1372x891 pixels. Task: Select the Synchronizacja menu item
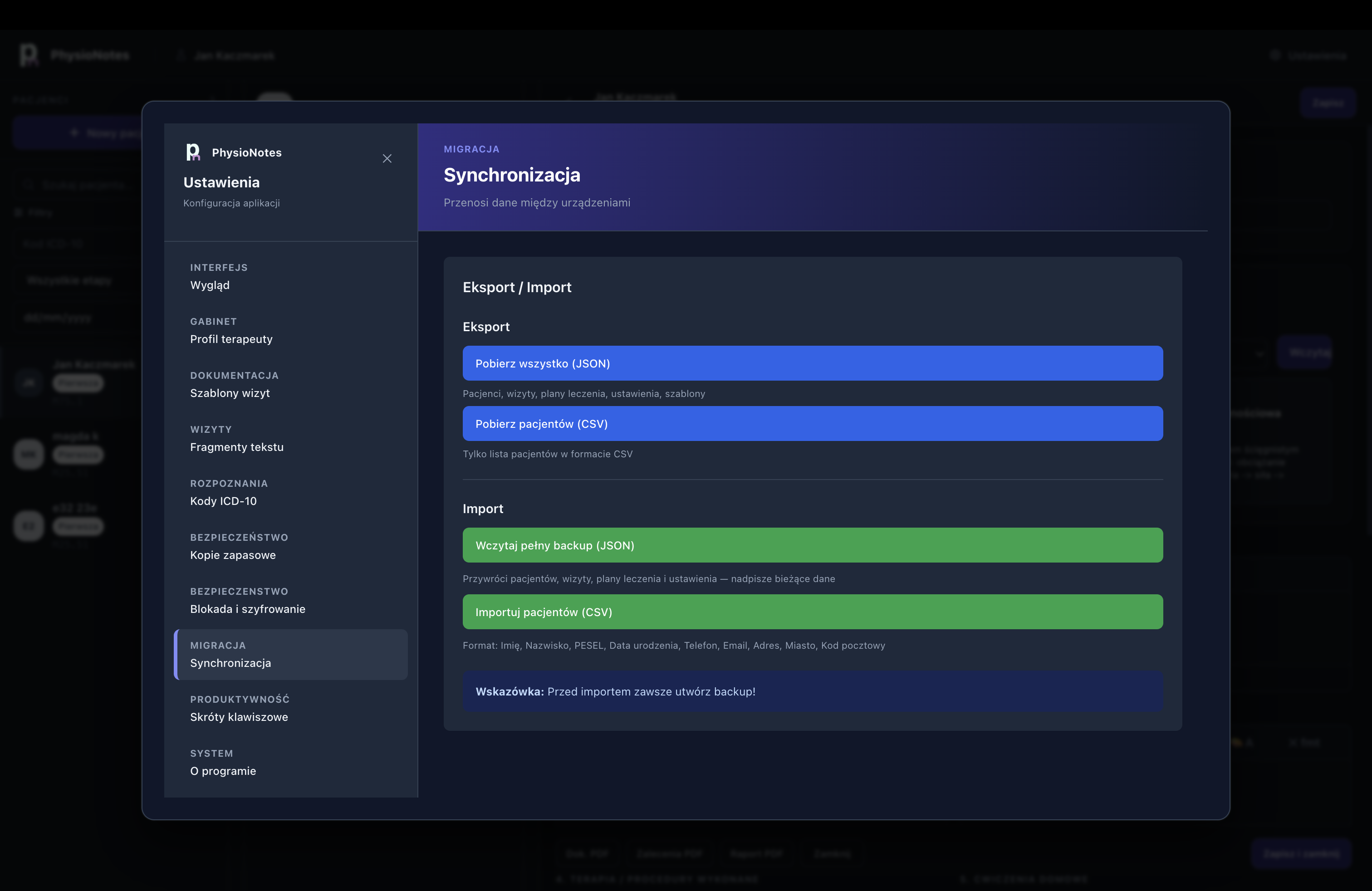pyautogui.click(x=290, y=655)
